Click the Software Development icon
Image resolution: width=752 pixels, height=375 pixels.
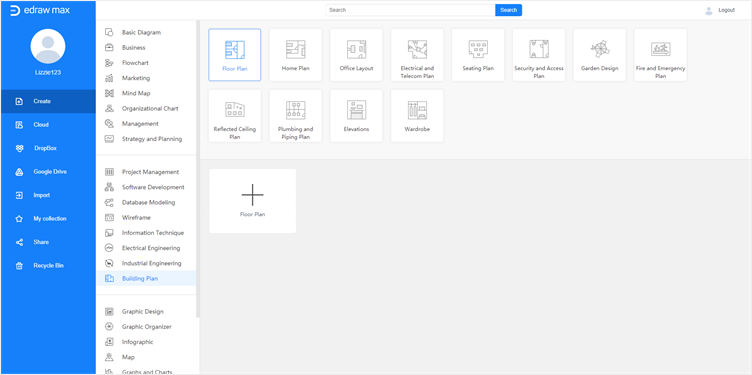pos(109,187)
